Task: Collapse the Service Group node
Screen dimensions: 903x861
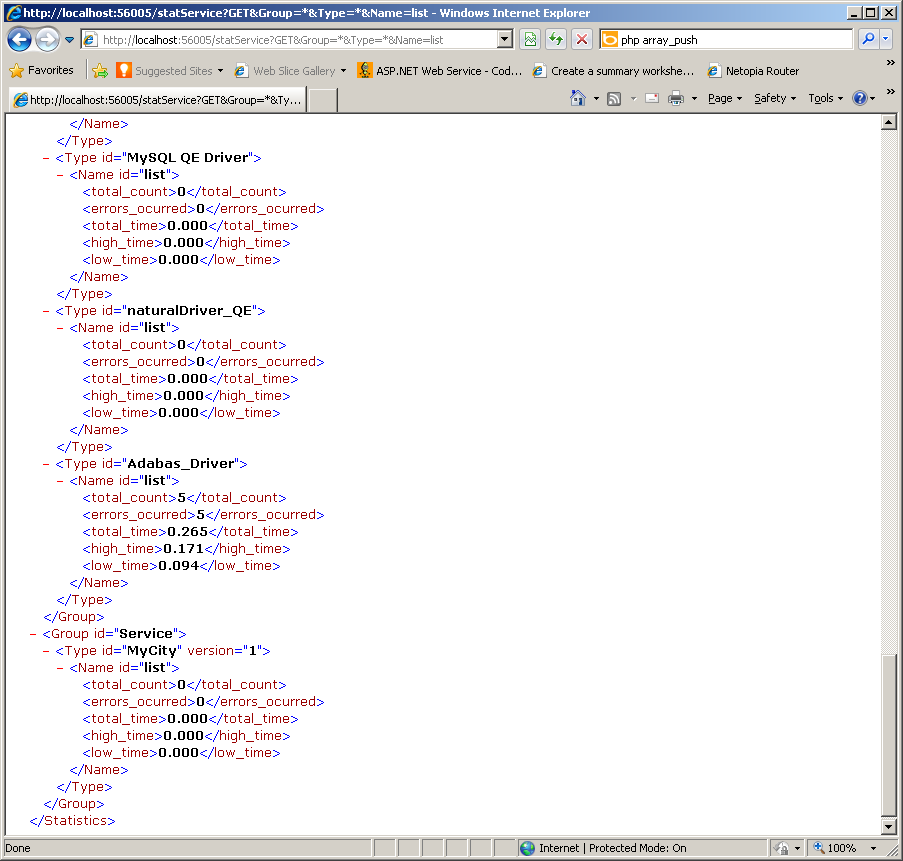Action: 33,634
